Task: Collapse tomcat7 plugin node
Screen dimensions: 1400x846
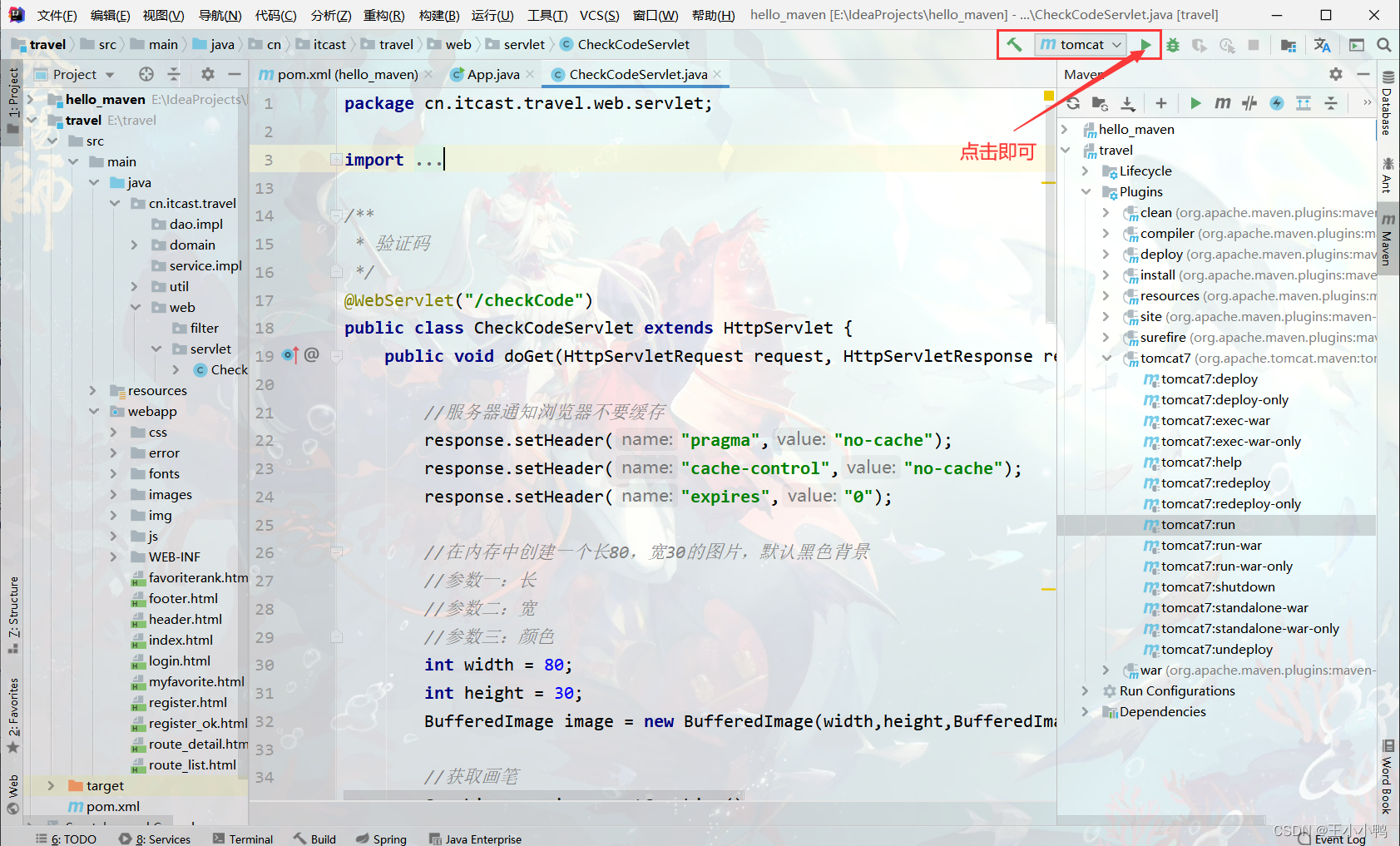Action: [x=1106, y=358]
